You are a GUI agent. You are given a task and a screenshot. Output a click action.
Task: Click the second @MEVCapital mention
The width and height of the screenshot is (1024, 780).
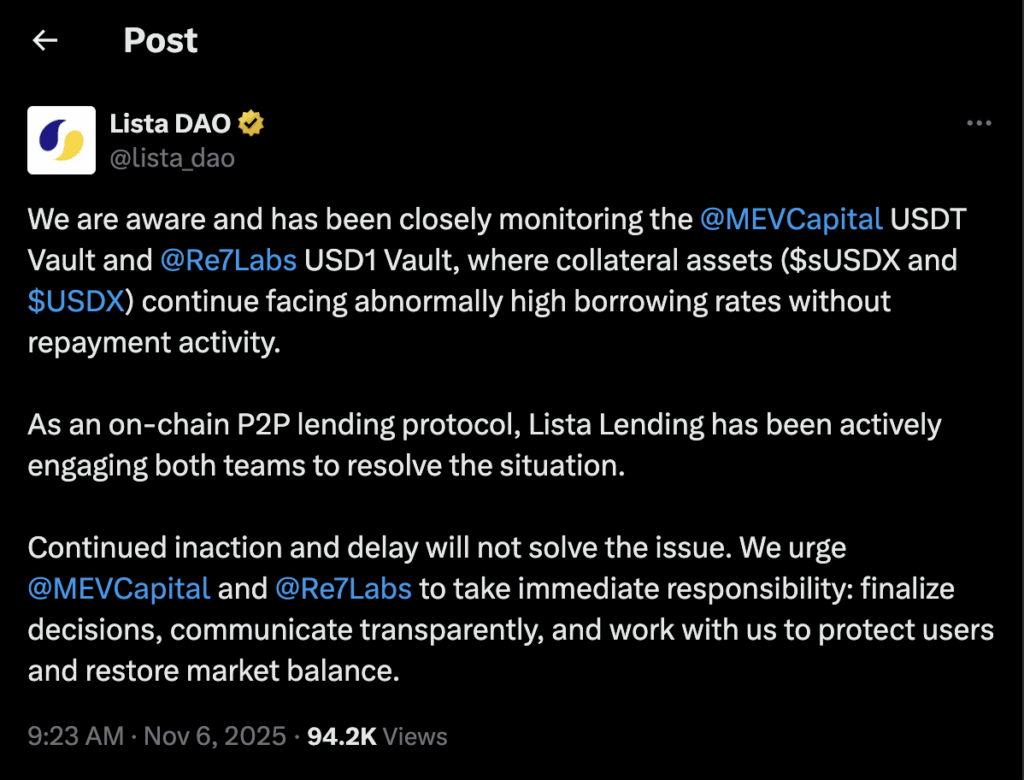click(117, 588)
